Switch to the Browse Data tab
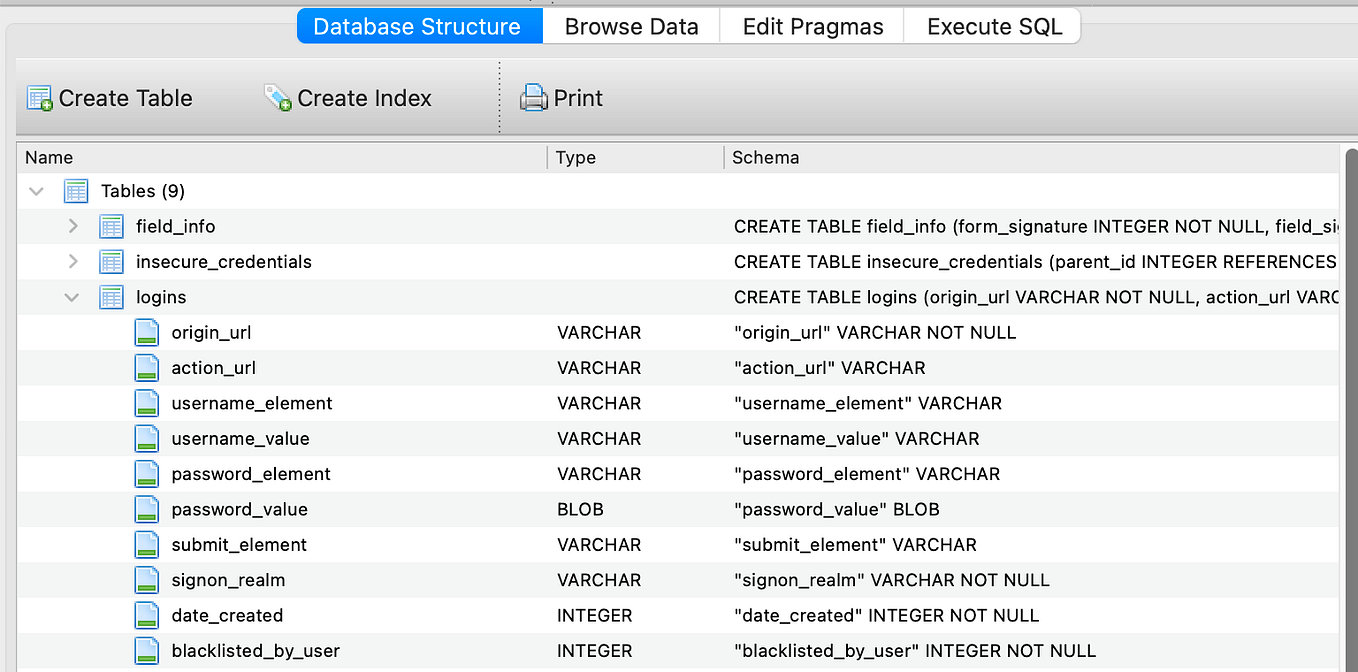1358x672 pixels. pyautogui.click(x=630, y=26)
